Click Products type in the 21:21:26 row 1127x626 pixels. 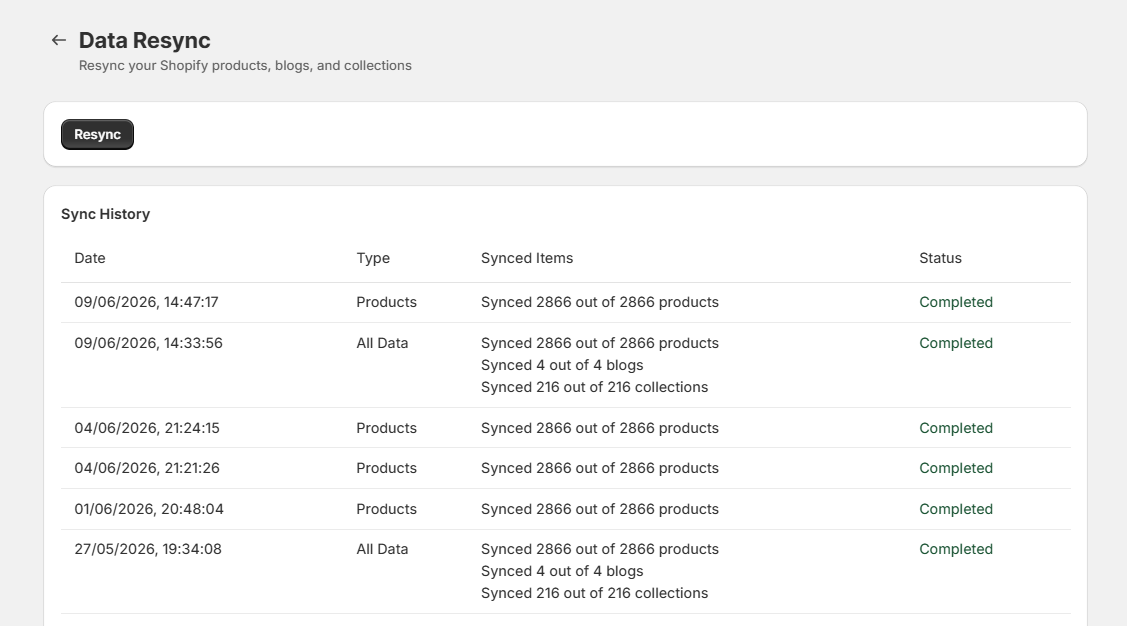(x=387, y=468)
